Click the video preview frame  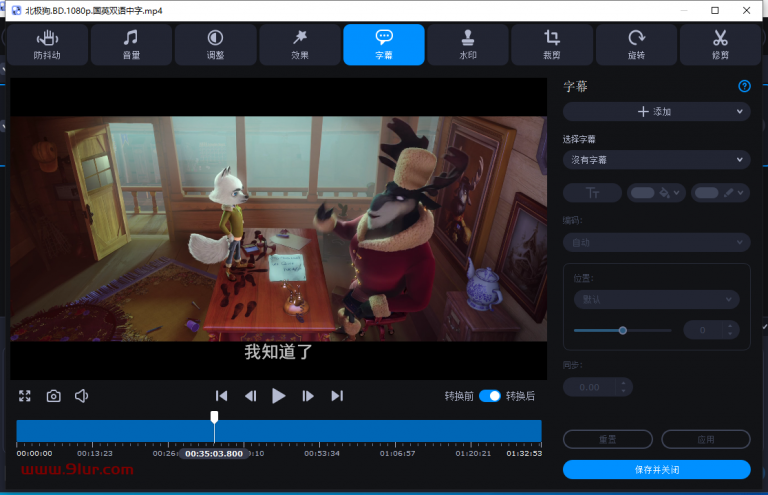279,228
